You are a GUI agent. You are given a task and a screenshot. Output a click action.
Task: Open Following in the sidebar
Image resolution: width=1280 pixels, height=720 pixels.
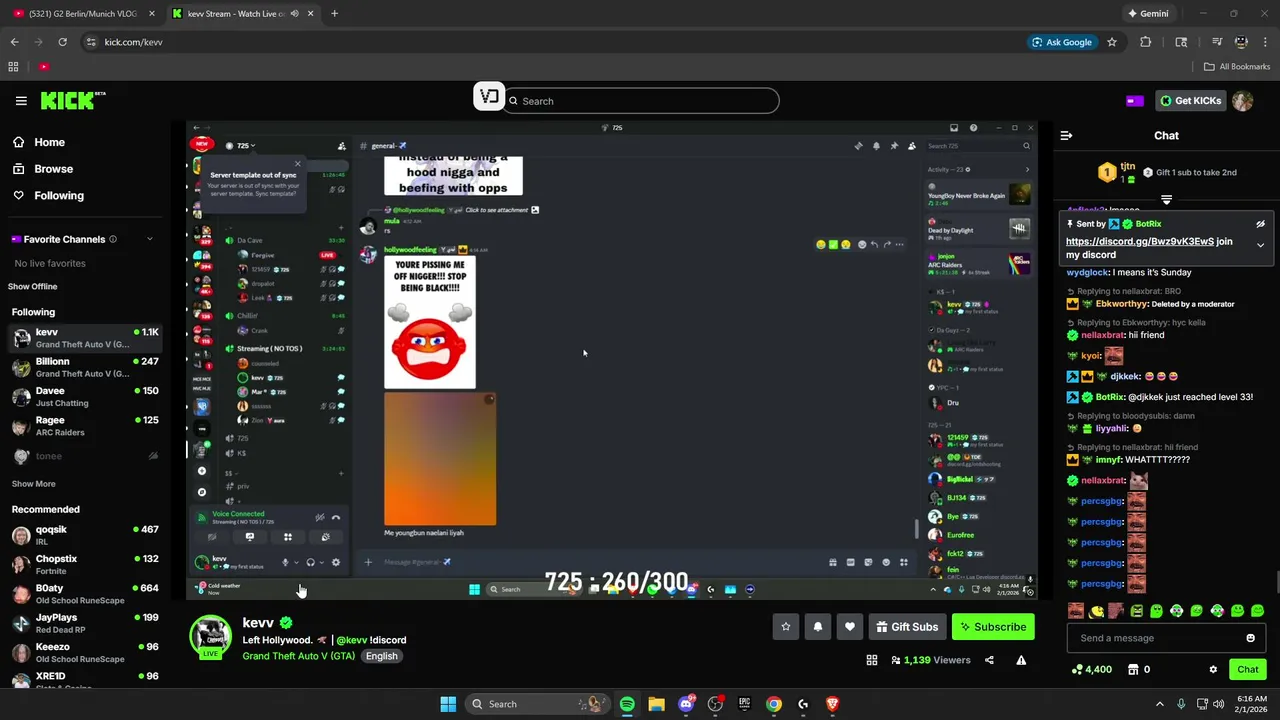48,196
